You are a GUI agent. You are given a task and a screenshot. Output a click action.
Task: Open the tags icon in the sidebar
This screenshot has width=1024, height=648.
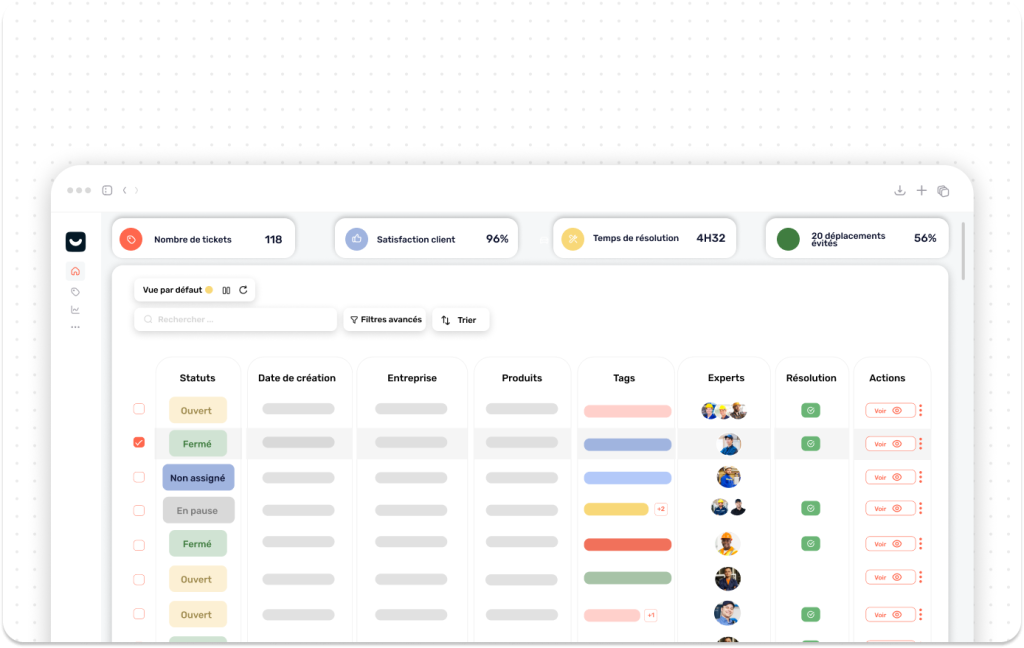point(75,292)
